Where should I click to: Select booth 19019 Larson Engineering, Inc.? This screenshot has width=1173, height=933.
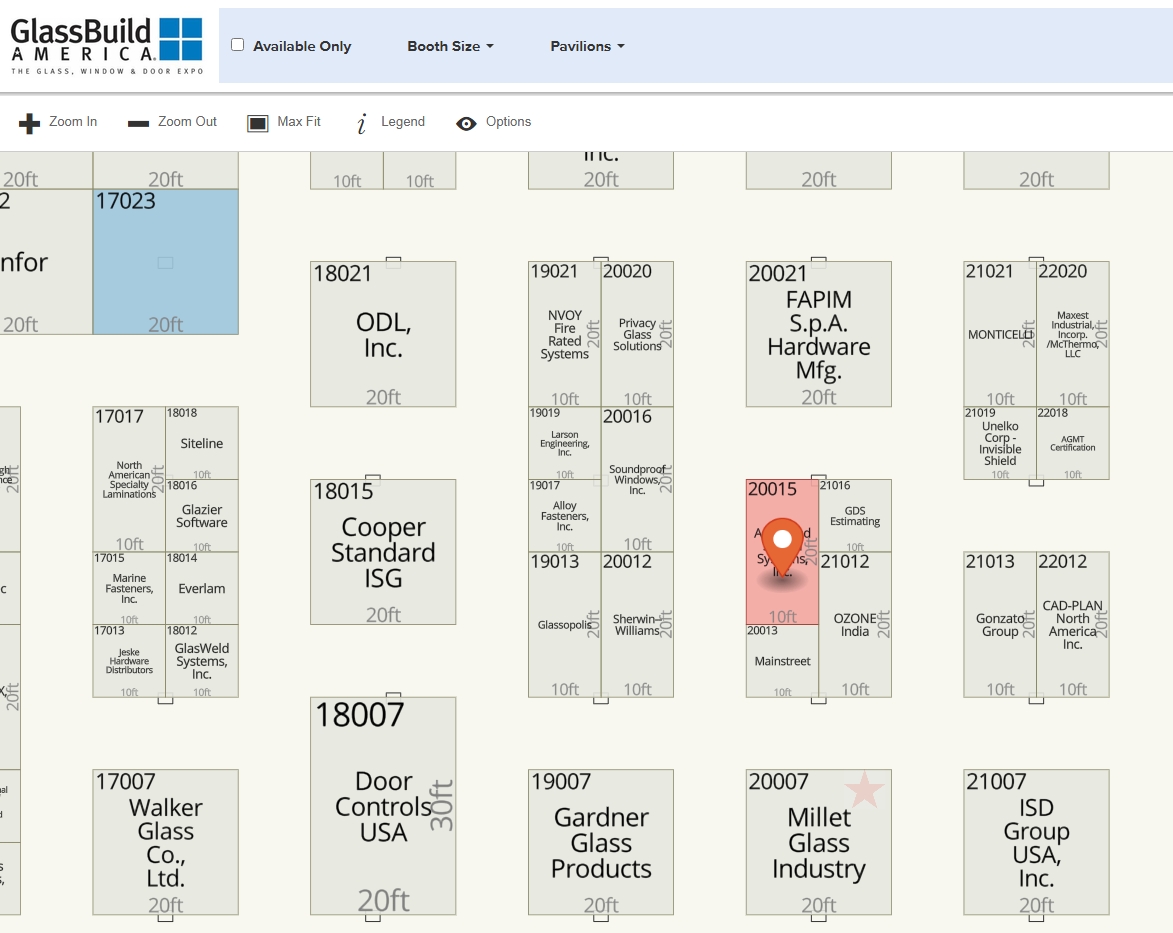coord(565,443)
